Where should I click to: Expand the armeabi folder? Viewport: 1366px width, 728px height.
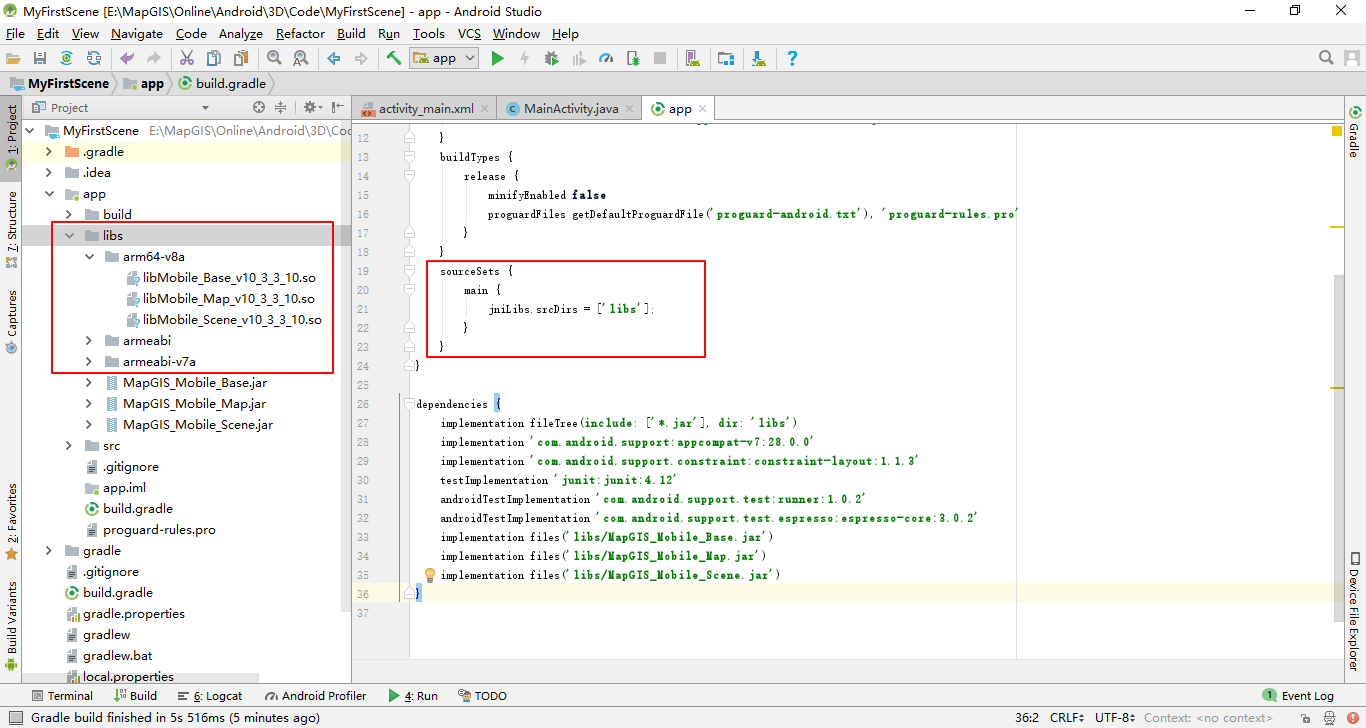(x=88, y=340)
